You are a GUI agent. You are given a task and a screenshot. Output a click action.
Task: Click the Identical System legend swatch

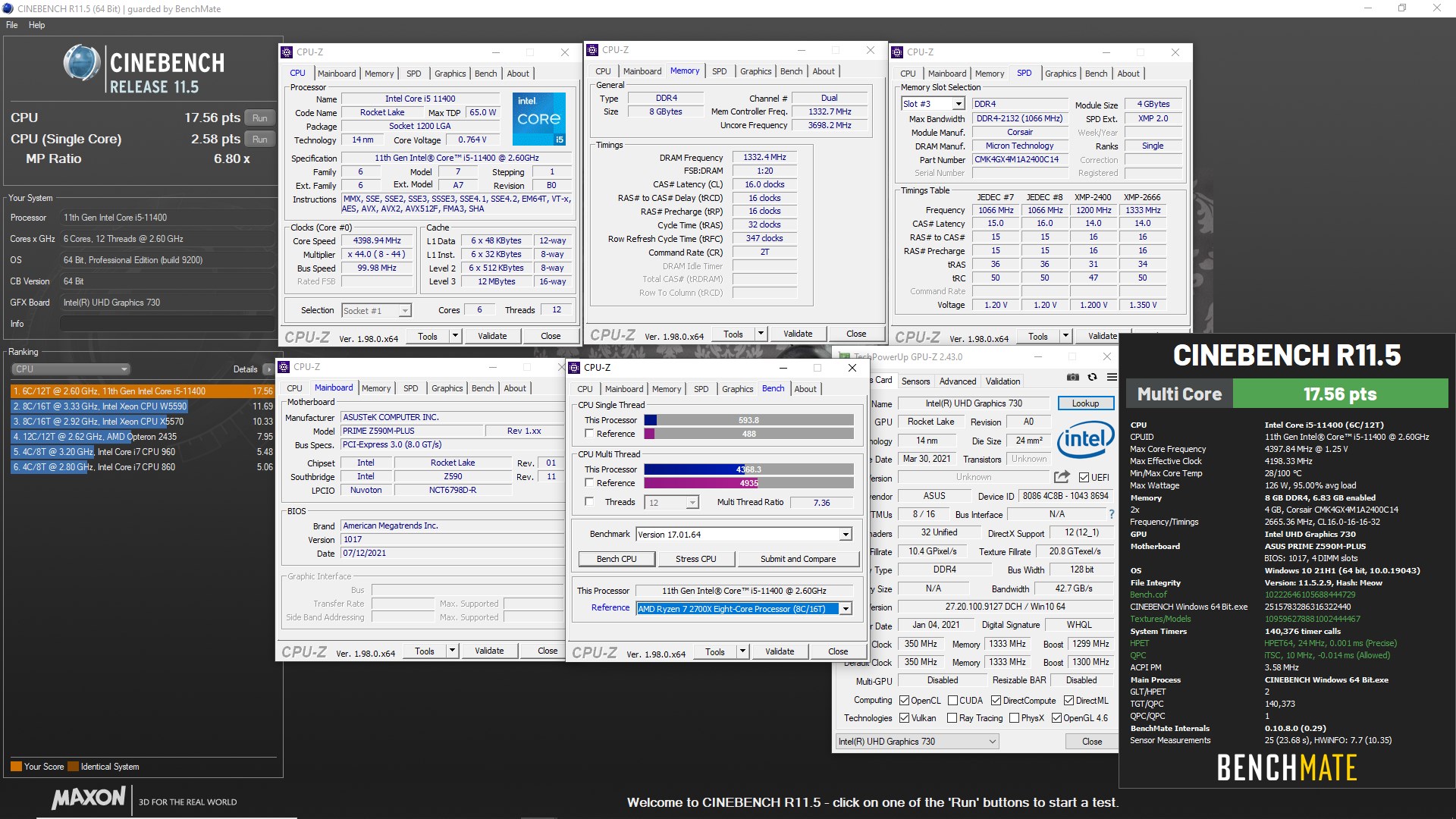(74, 767)
